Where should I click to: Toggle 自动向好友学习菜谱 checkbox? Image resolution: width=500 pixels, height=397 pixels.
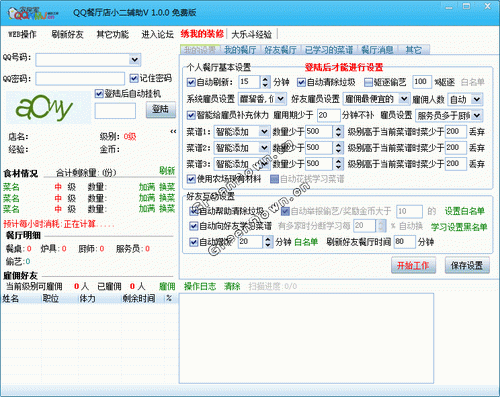click(193, 226)
